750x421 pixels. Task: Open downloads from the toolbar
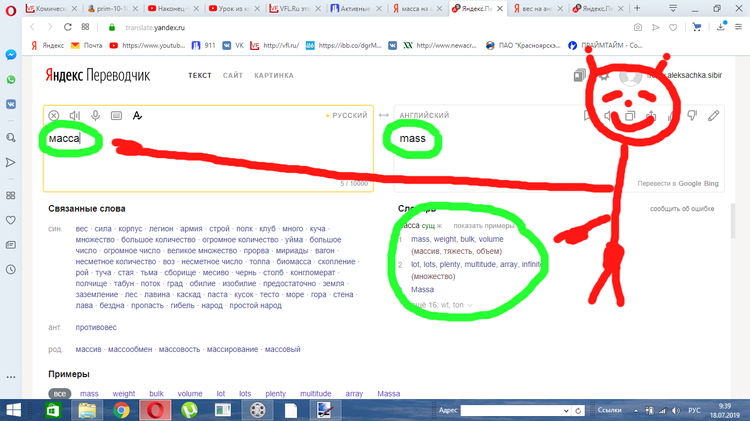721,27
